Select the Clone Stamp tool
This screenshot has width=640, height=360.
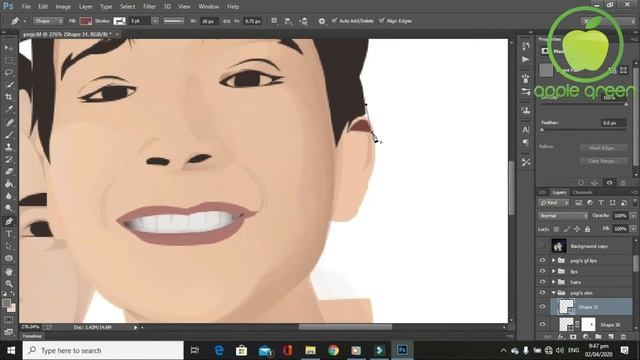coord(9,147)
